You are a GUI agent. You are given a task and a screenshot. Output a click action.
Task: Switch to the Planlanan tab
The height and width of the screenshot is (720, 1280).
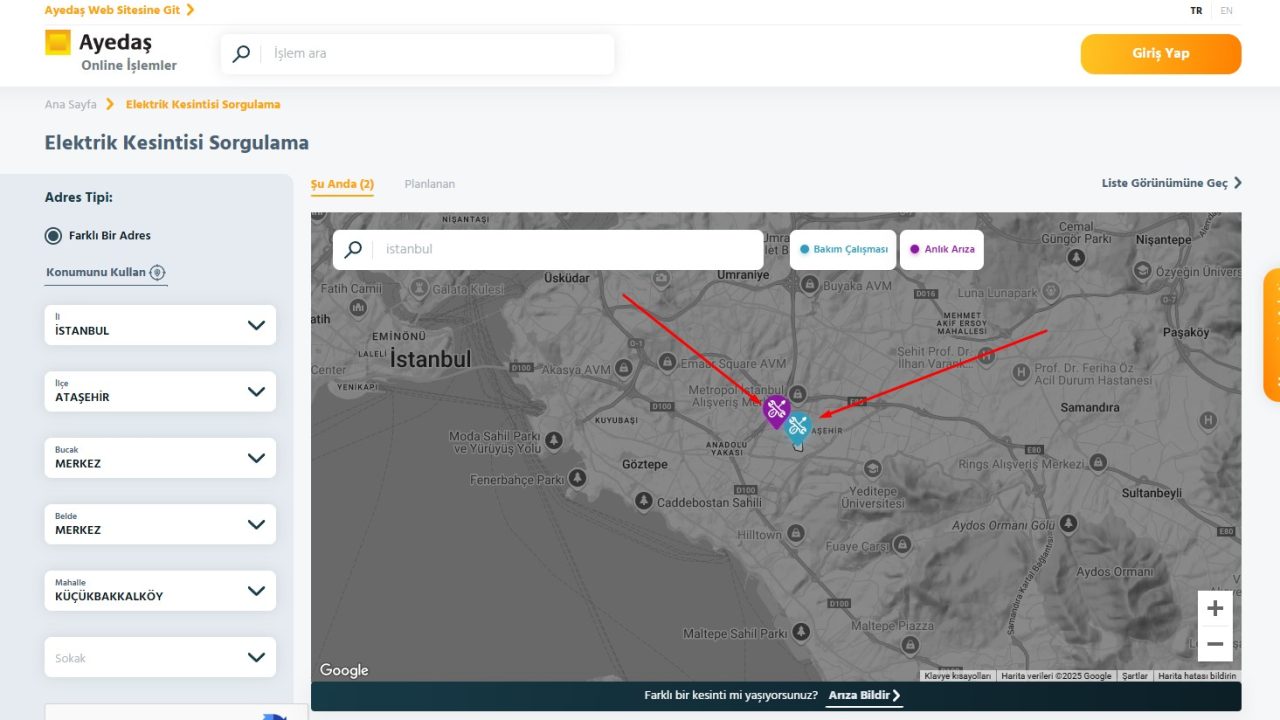429,184
